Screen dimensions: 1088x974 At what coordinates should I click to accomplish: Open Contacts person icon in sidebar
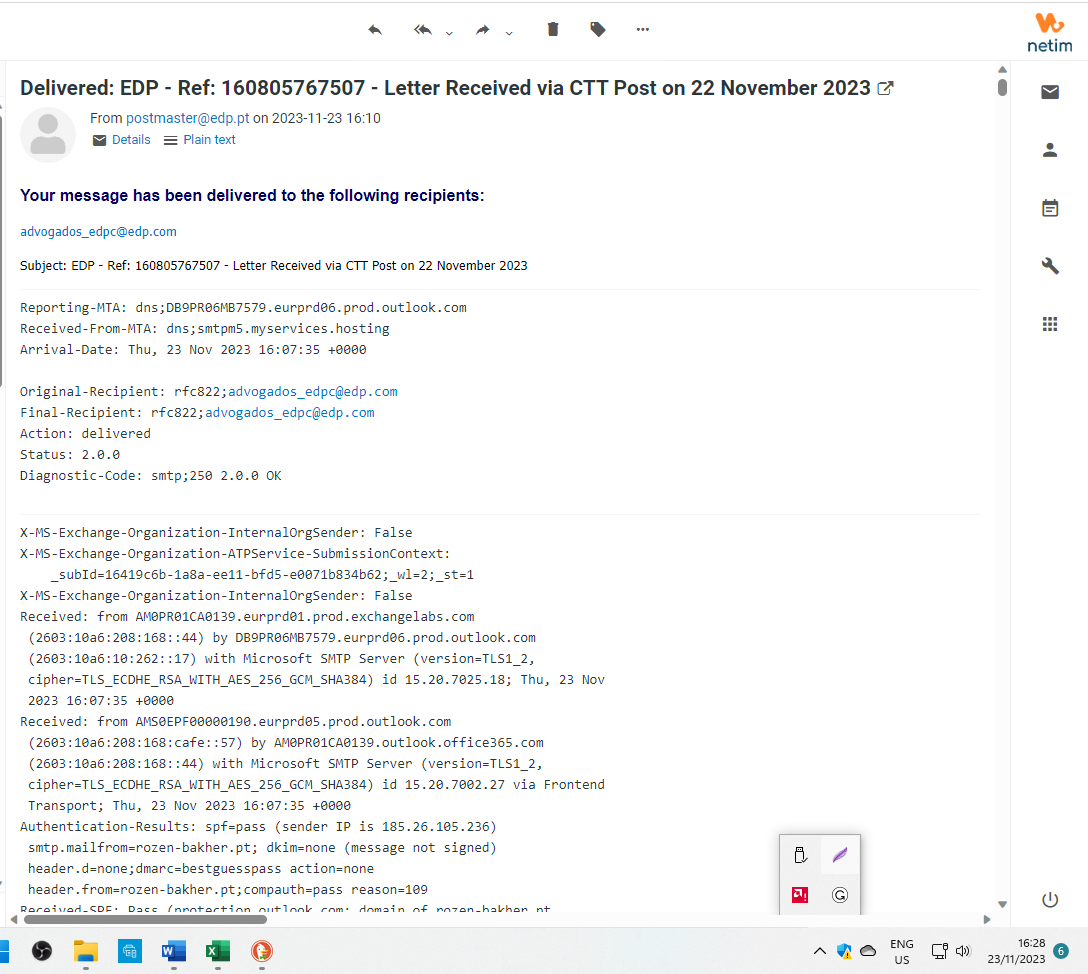click(1050, 150)
